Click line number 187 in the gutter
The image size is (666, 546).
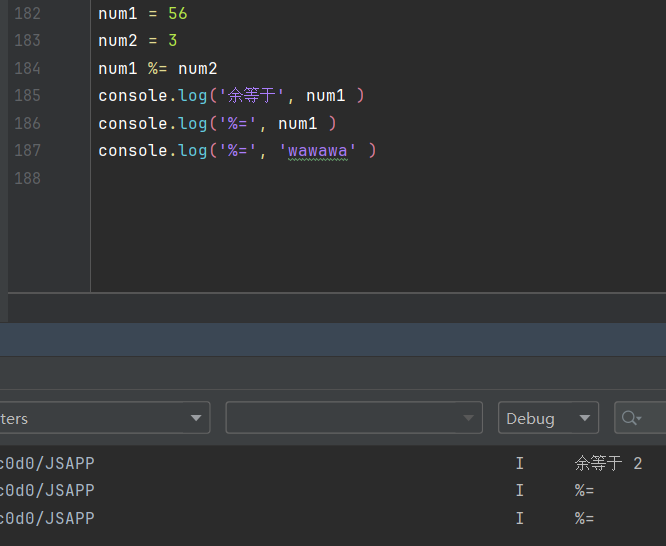[28, 150]
